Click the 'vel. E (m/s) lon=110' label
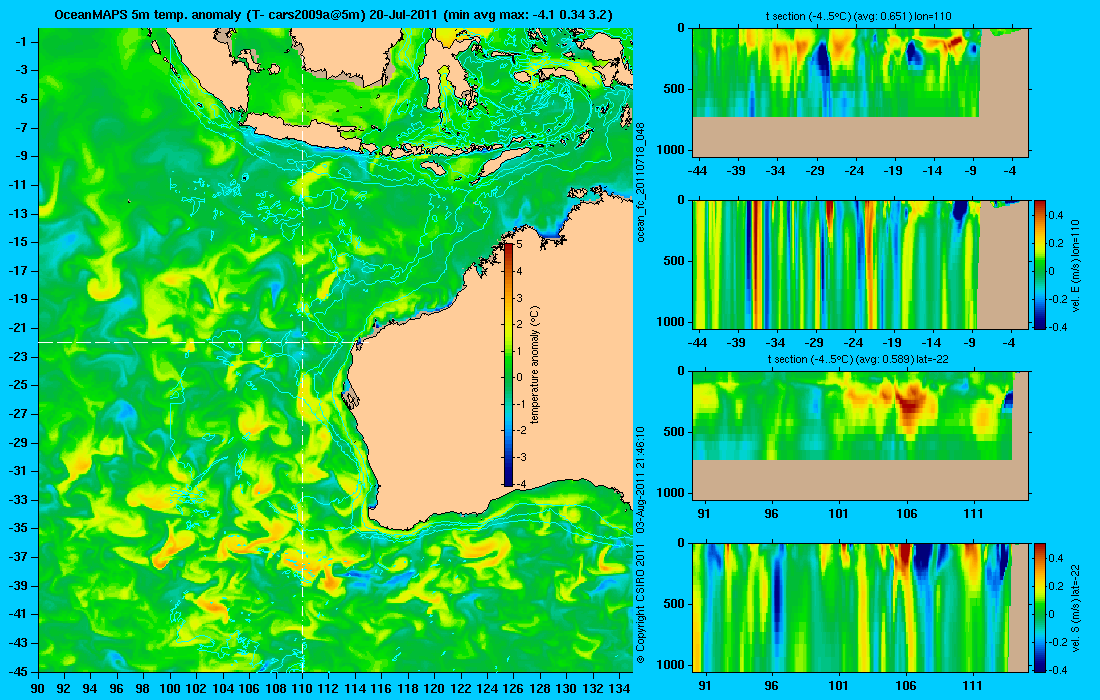Screen dimensions: 1100x700 point(1075,265)
